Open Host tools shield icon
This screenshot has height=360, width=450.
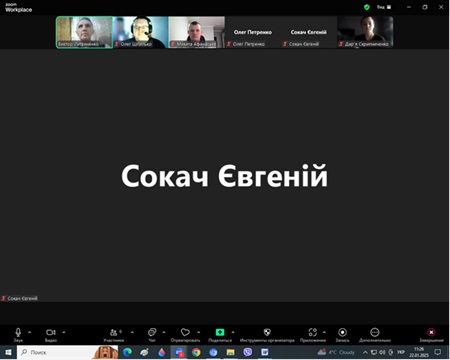coord(267,335)
